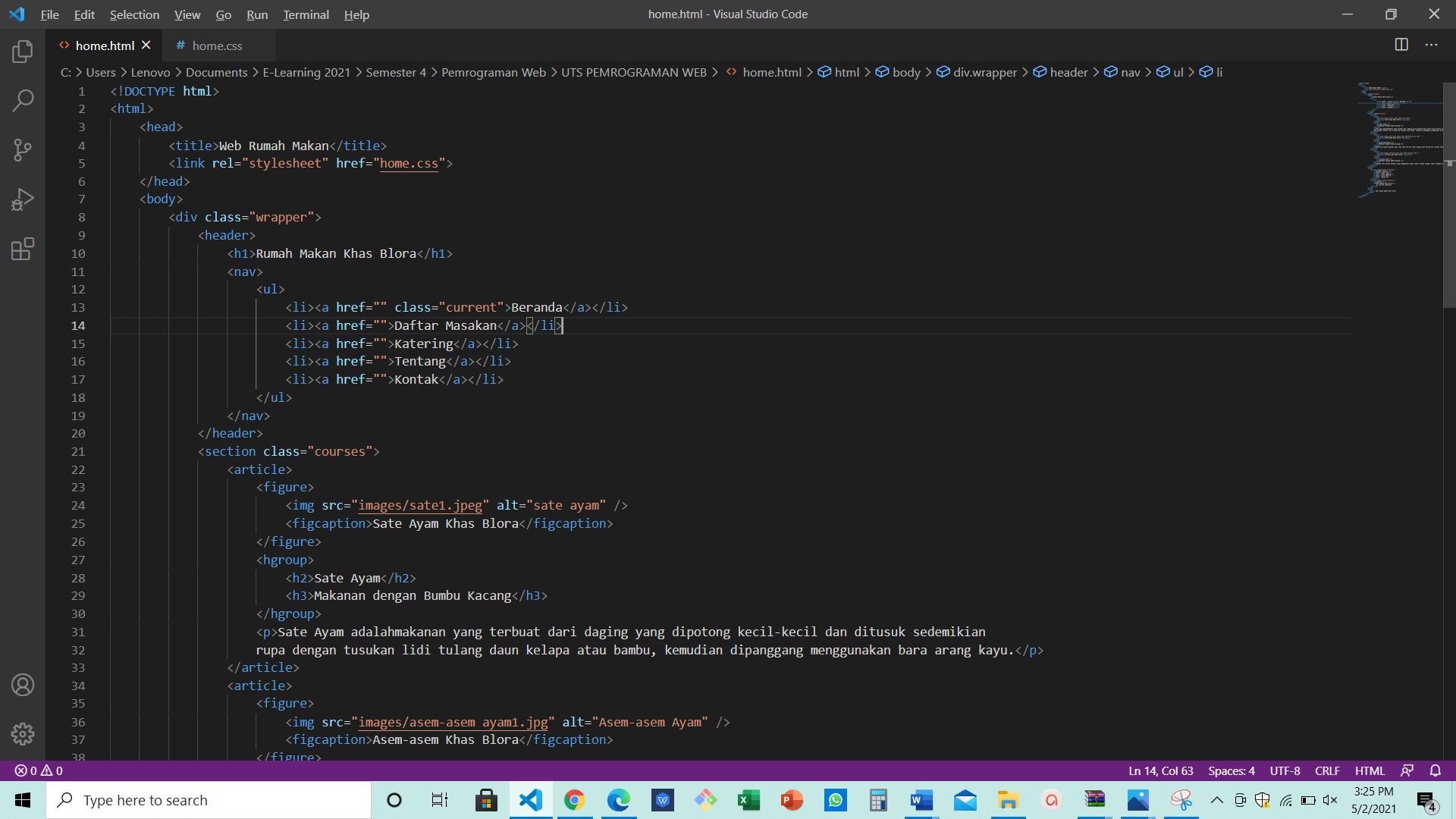Launch Run and Debug view icon
Viewport: 1456px width, 819px height.
pyautogui.click(x=23, y=199)
